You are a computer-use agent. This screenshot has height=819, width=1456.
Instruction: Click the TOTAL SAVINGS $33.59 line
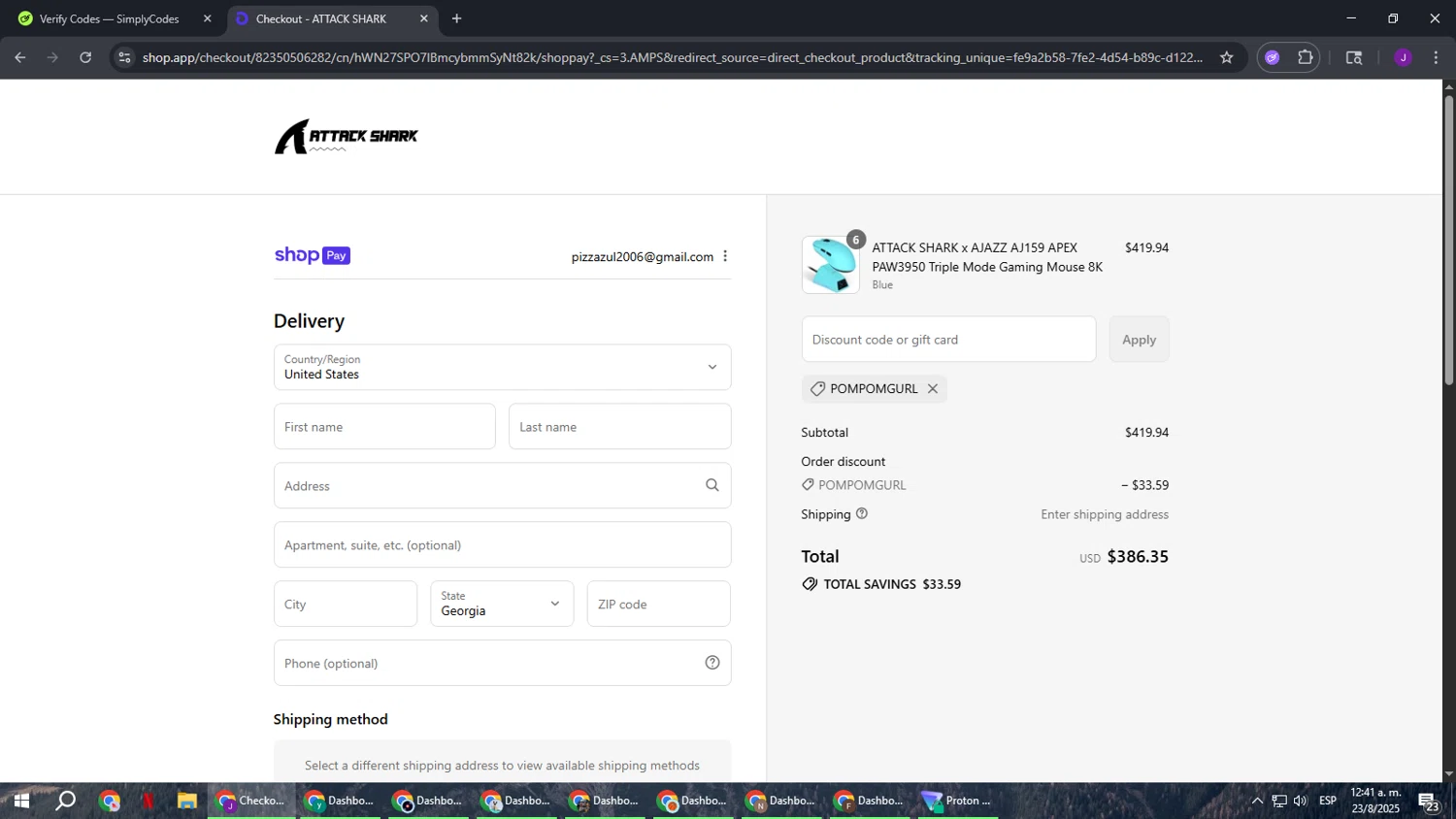pyautogui.click(x=881, y=584)
